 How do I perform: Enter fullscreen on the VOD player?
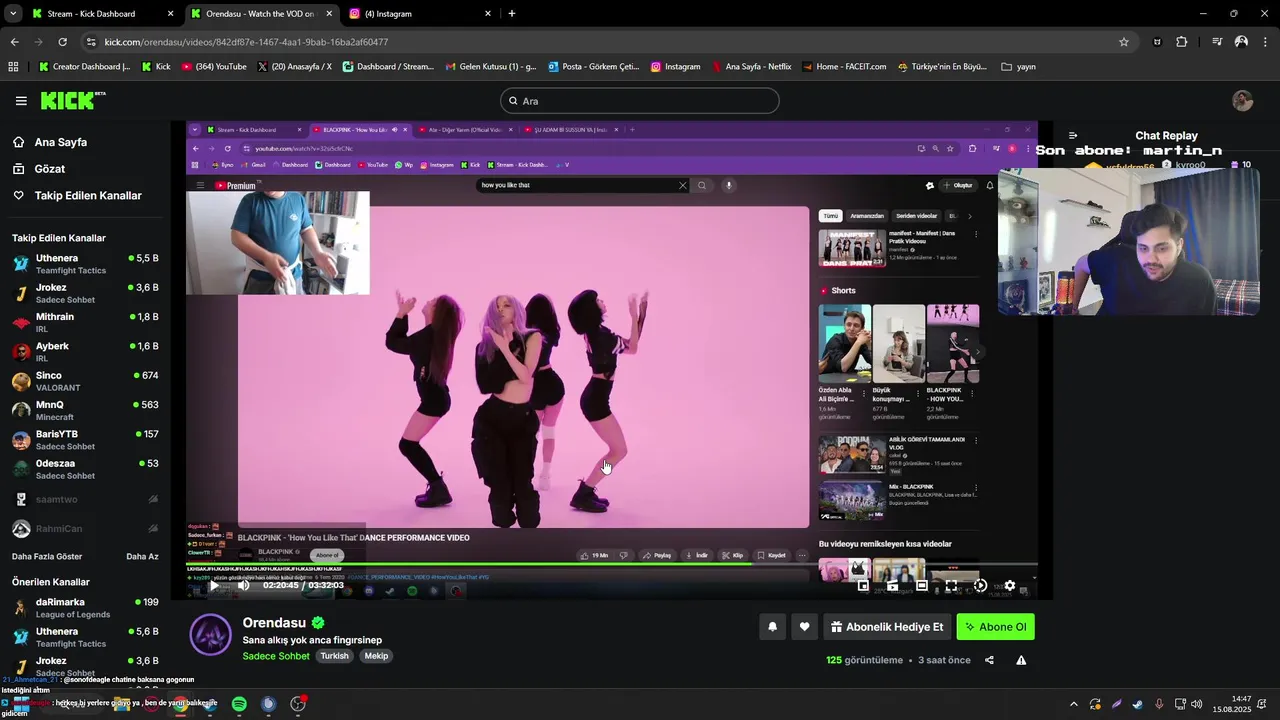(951, 586)
